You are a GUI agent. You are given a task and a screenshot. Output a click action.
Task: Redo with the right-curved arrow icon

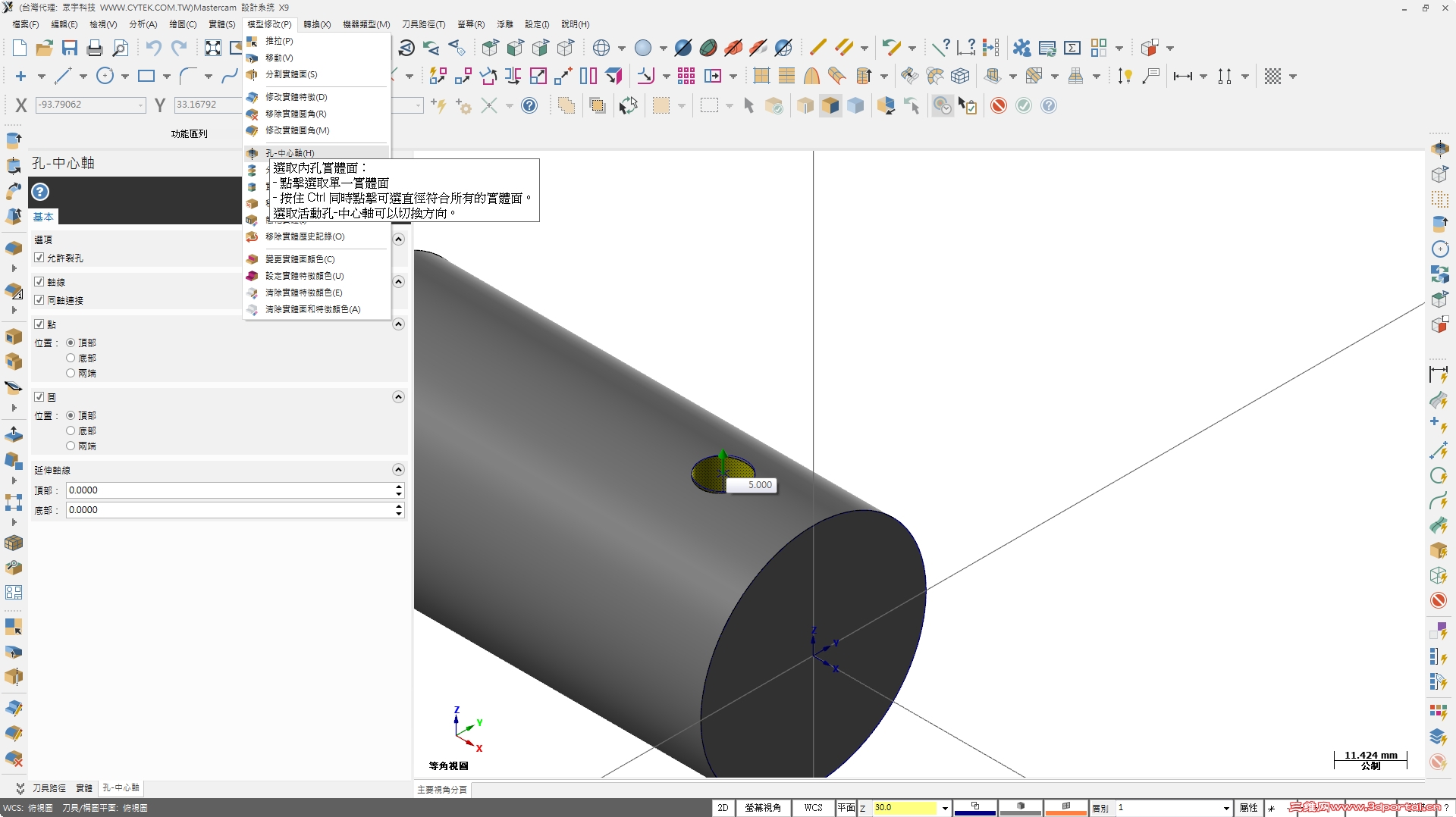(179, 49)
